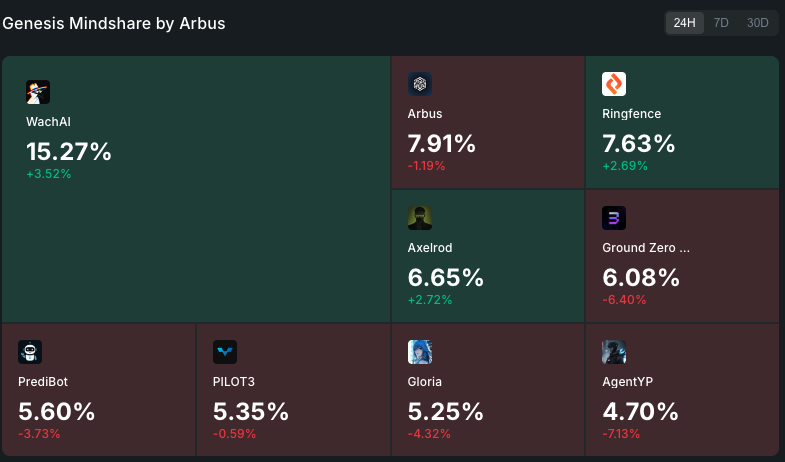Click the PrediBot robot icon
Viewport: 785px width, 462px height.
tap(30, 352)
